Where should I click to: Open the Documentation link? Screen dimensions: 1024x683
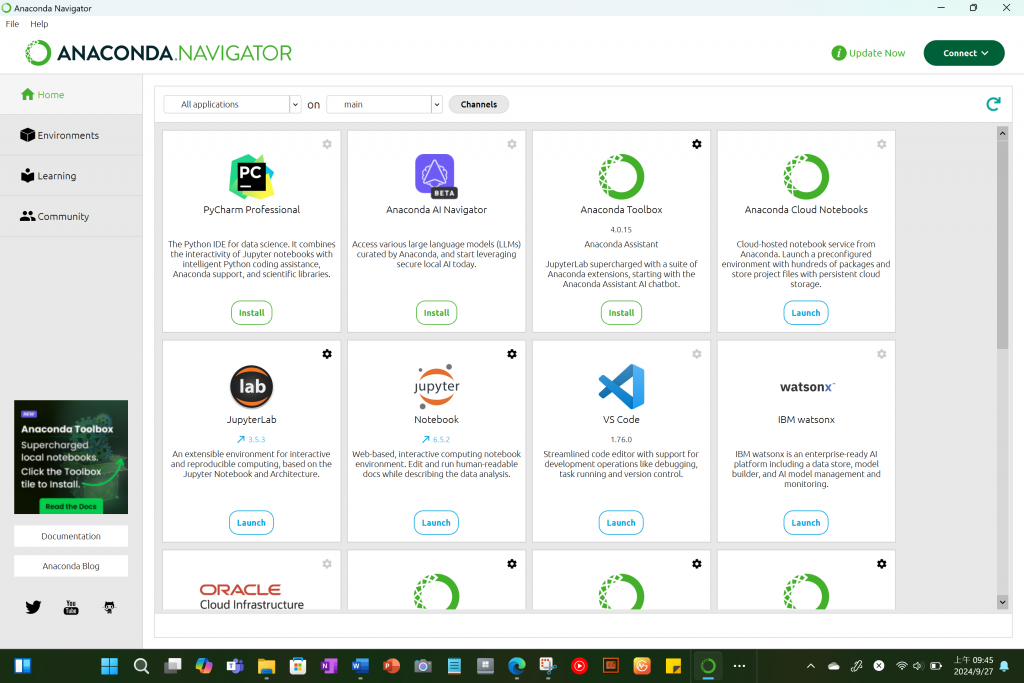[71, 536]
